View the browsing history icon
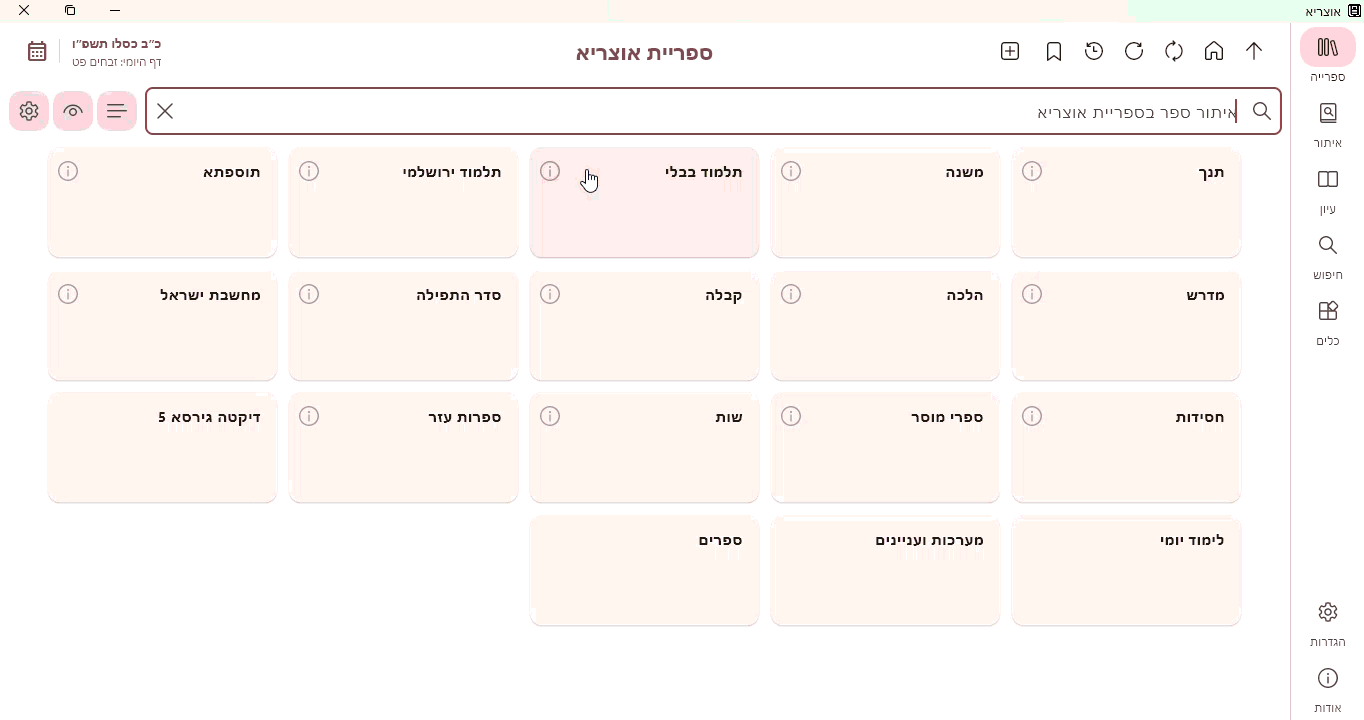 coord(1094,51)
